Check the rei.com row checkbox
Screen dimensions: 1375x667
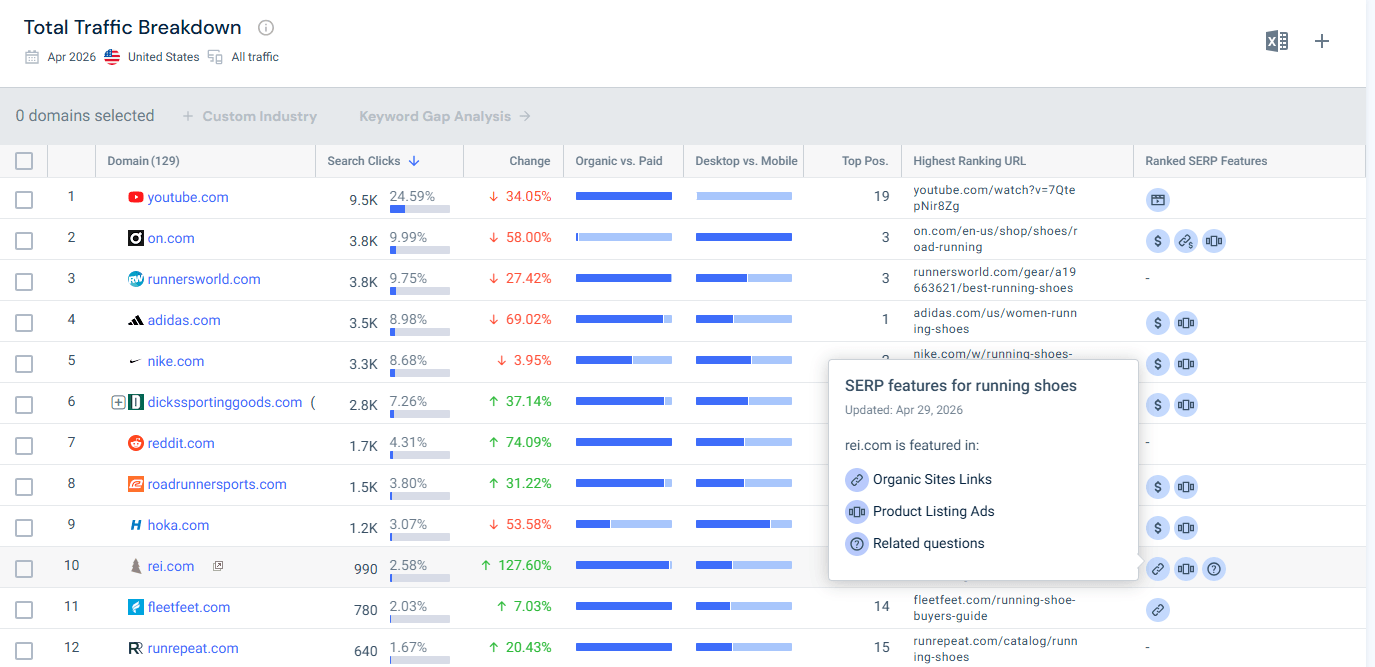tap(24, 569)
